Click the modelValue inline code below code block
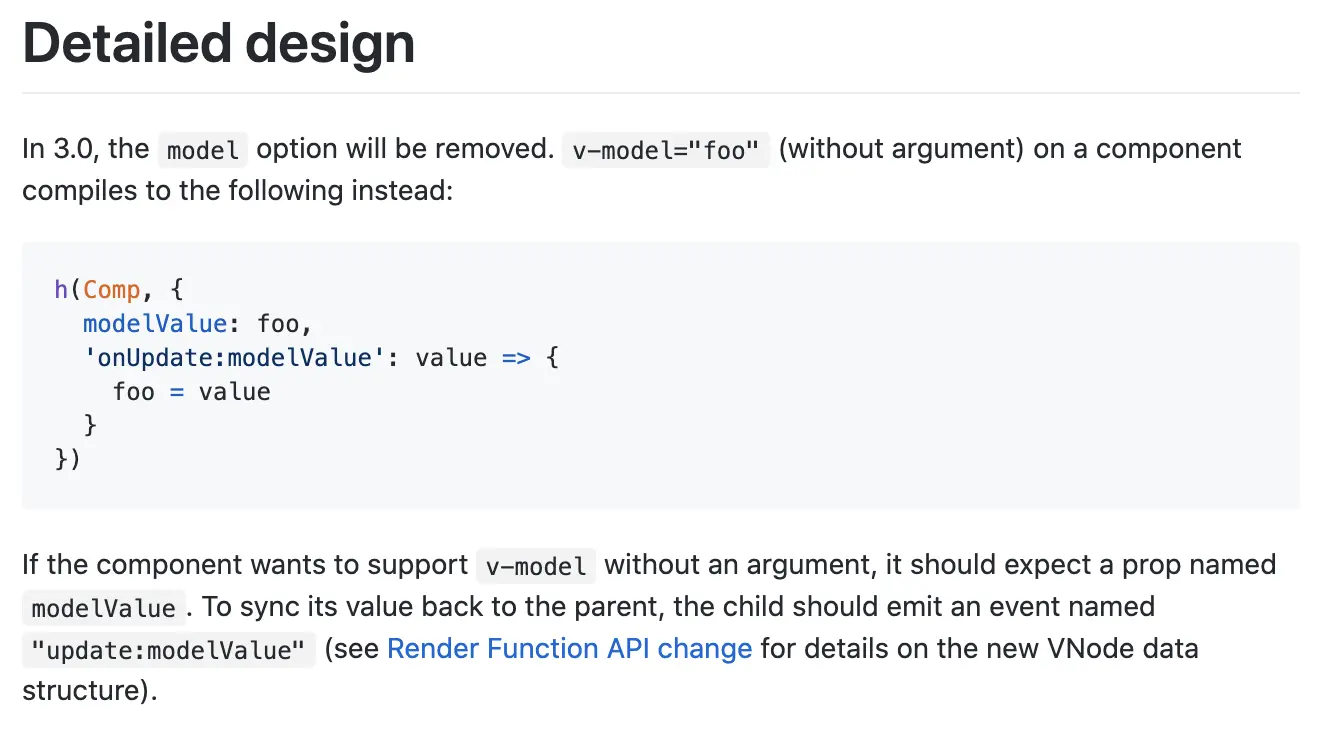The height and width of the screenshot is (732, 1320). click(x=103, y=608)
